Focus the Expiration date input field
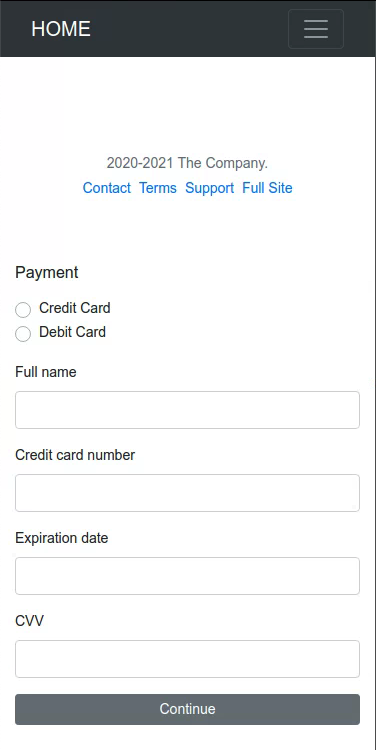The width and height of the screenshot is (376, 750). (x=188, y=576)
